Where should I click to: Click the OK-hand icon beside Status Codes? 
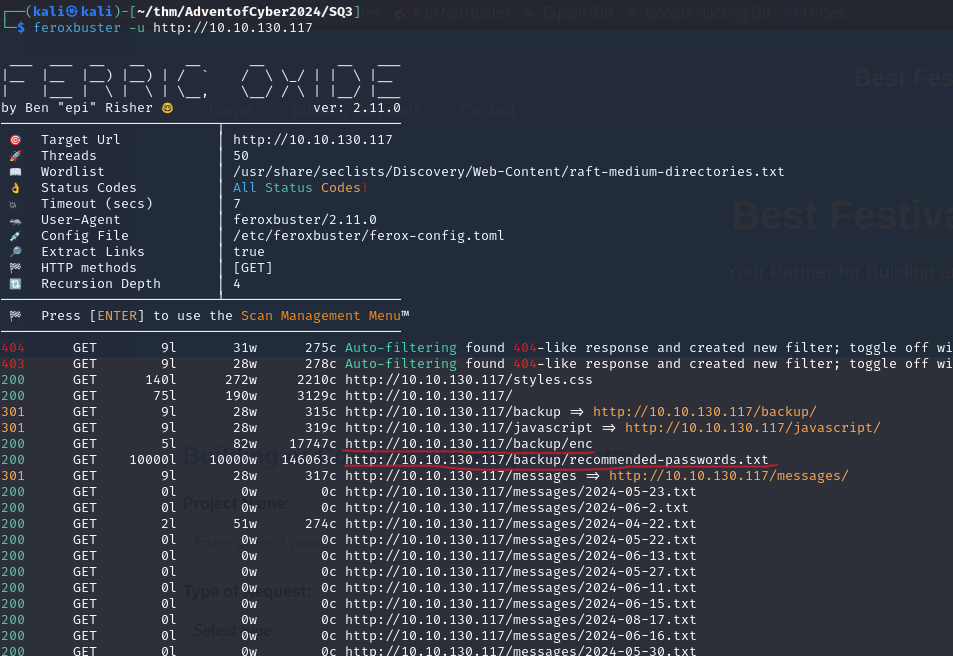15,188
